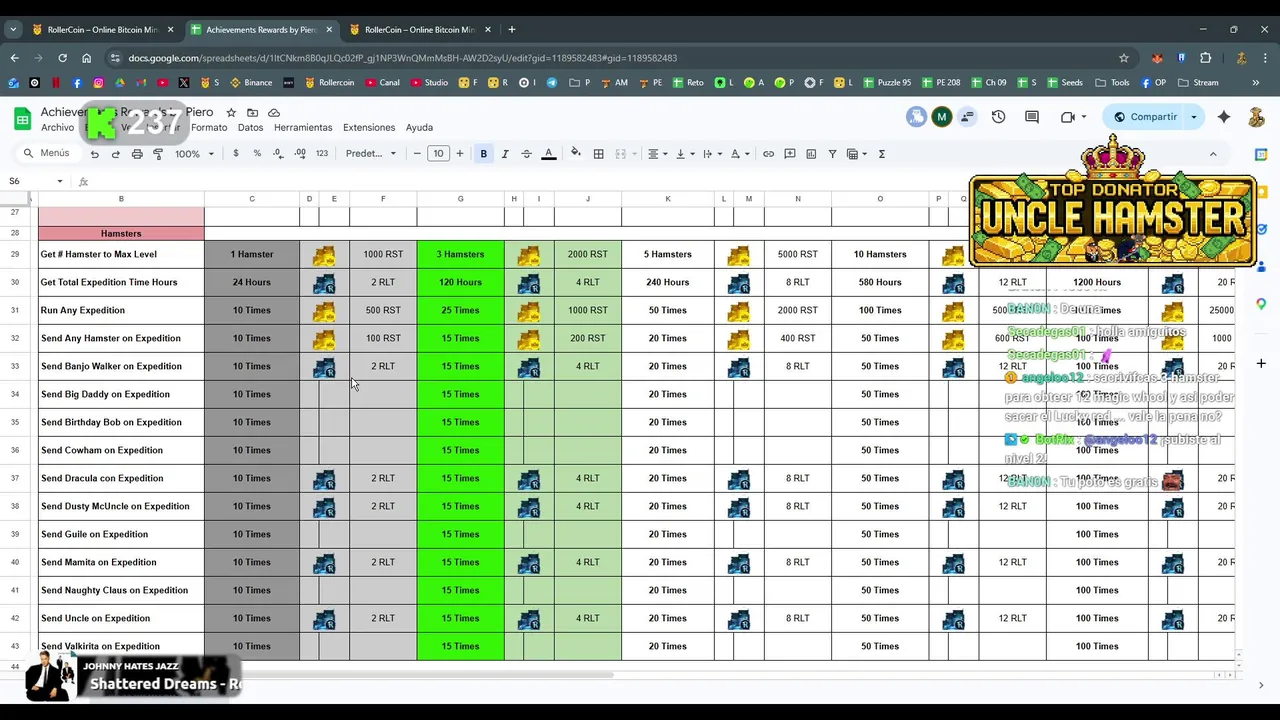Screen dimensions: 1280x720
Task: Reload the page with browser refresh icon
Action: [x=62, y=58]
